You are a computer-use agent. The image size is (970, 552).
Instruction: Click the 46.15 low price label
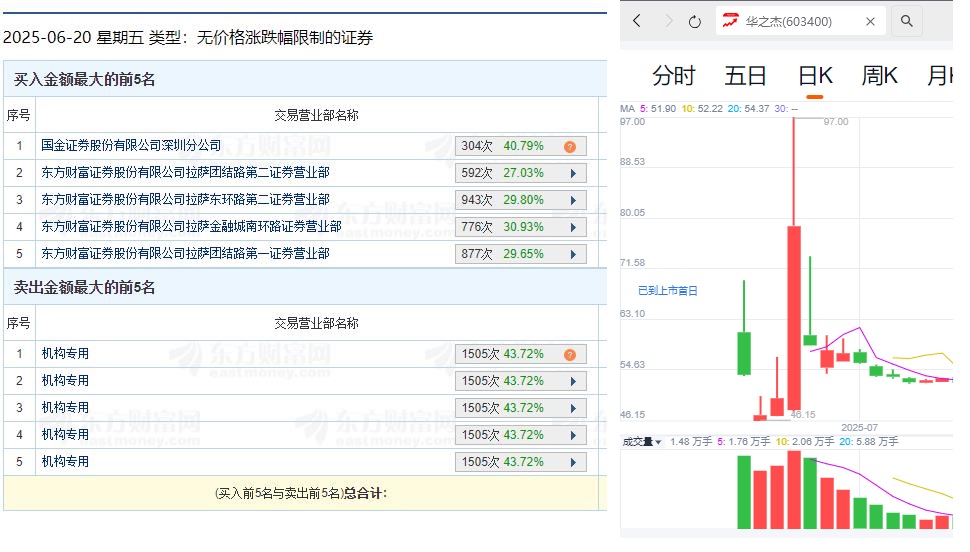click(x=803, y=415)
